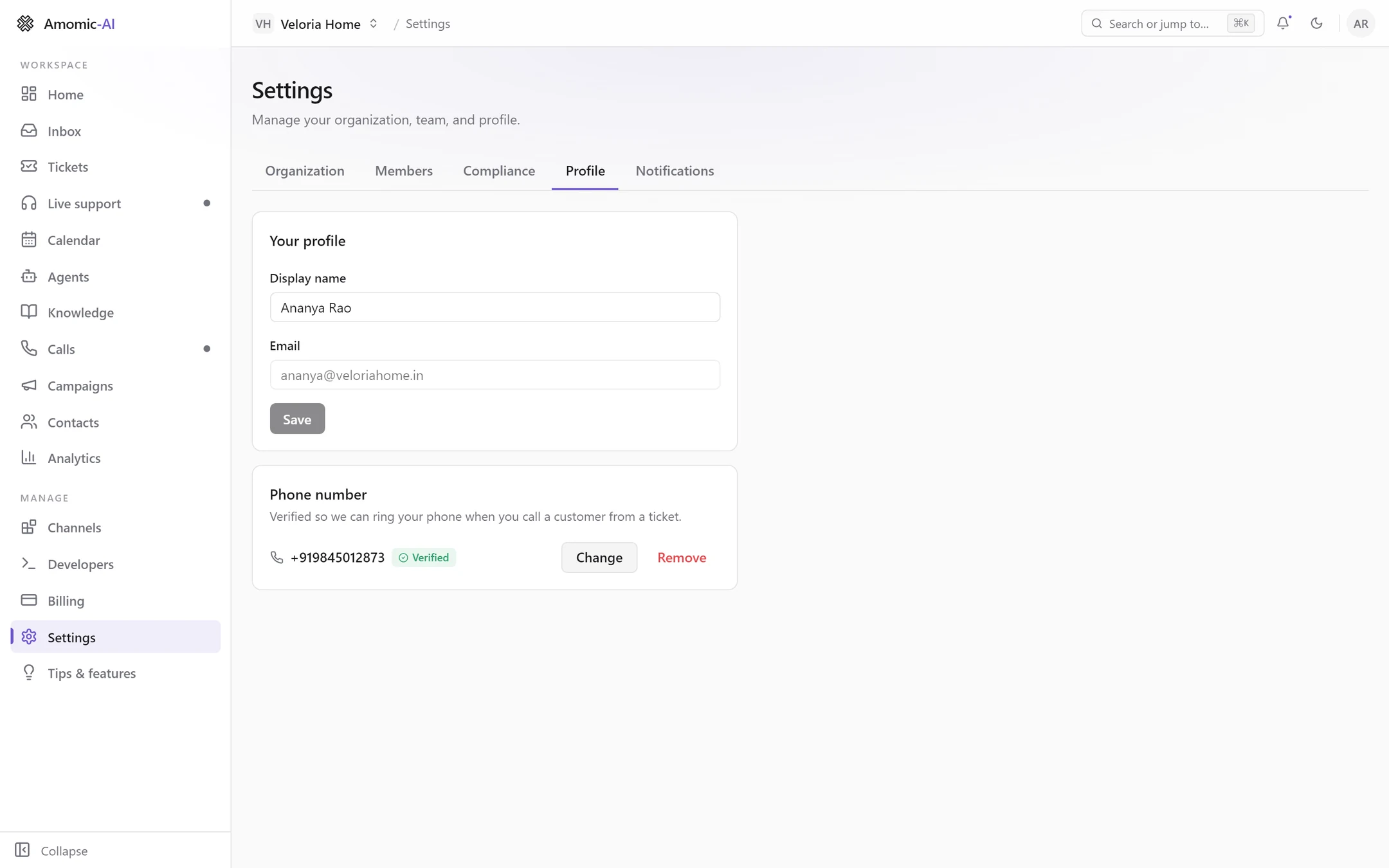Viewport: 1389px width, 868px height.
Task: Open Agents via its robot icon
Action: pos(29,276)
